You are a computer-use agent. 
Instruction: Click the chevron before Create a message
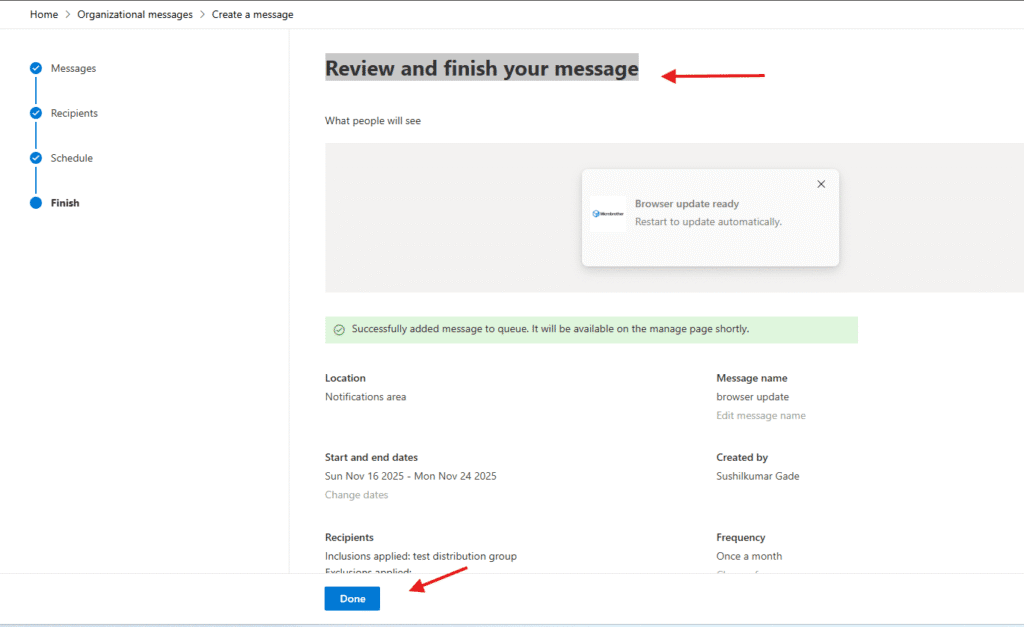(x=202, y=15)
